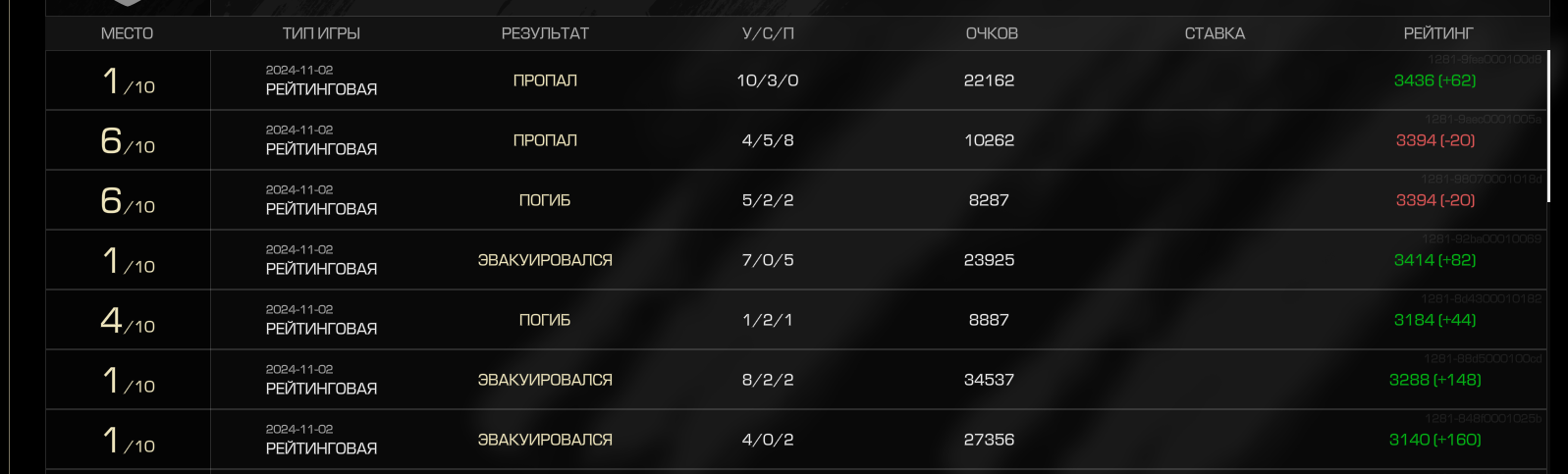This screenshot has height=474, width=1568.
Task: Click the ТИП ИГРЫ column header
Action: (x=321, y=33)
